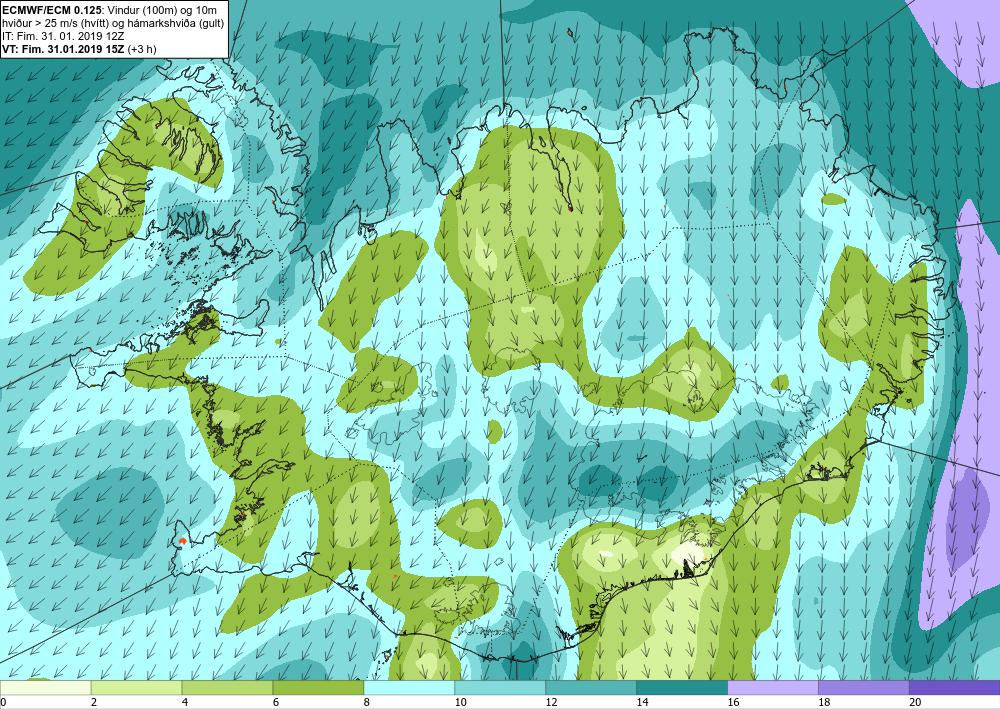Select the green 4–6 legend swatch
Screen dimensions: 1000x709
pyautogui.click(x=227, y=687)
